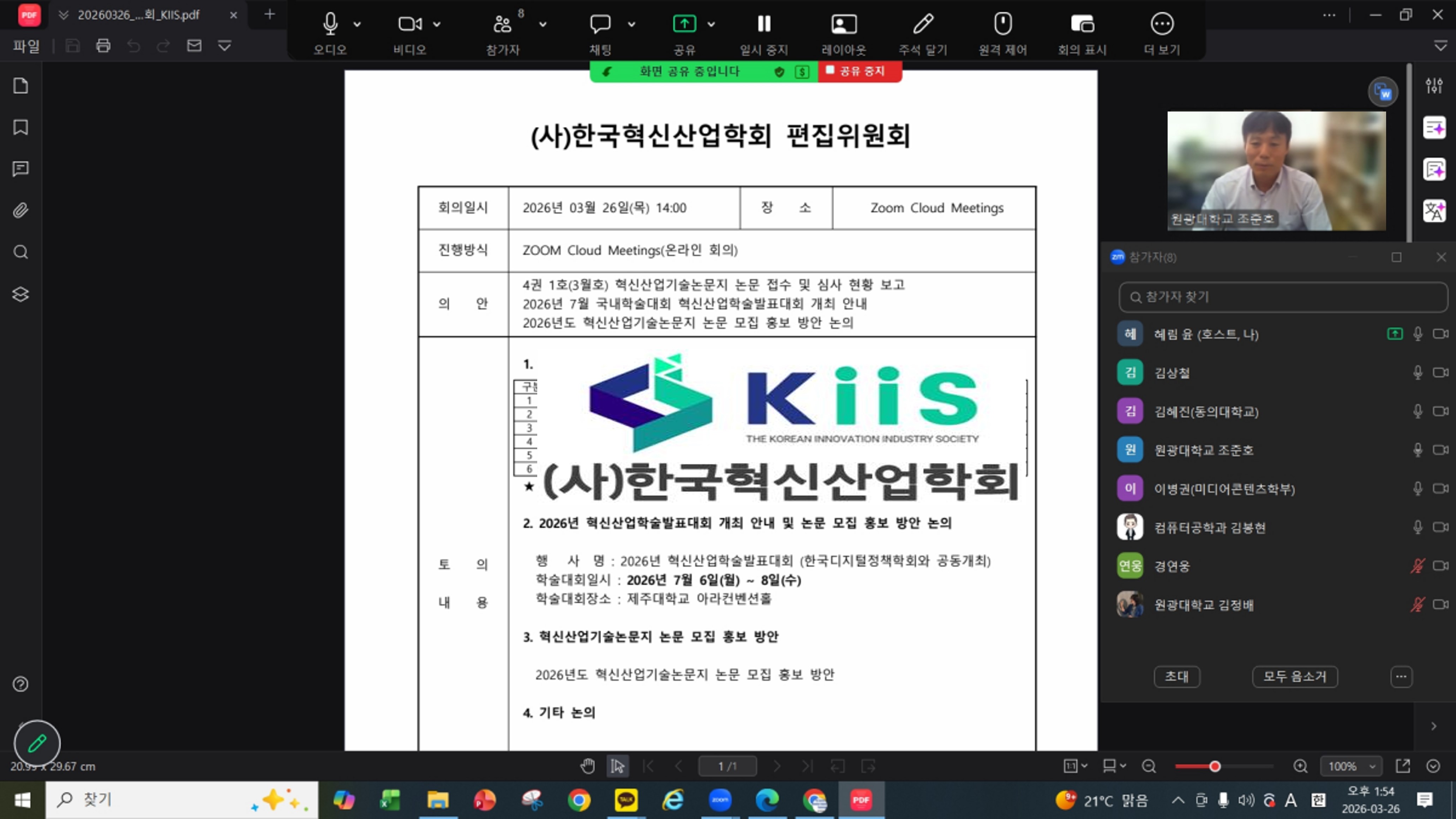
Task: Open the 100% zoom level dropdown
Action: (1351, 766)
